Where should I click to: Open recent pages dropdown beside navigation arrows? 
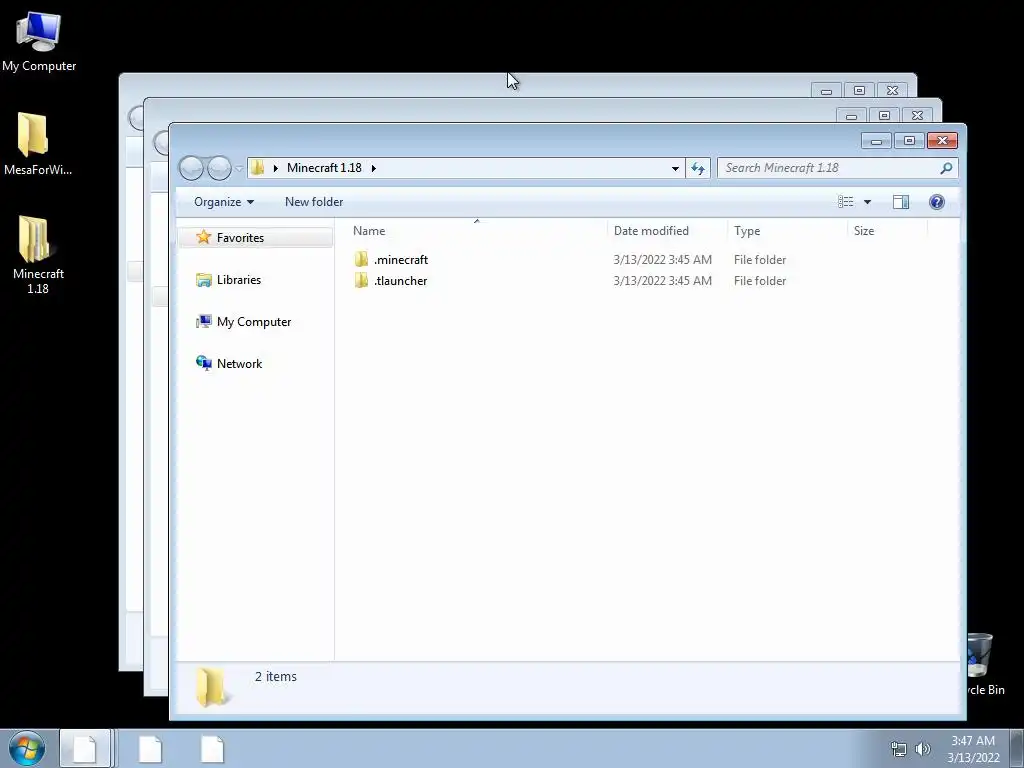(239, 168)
